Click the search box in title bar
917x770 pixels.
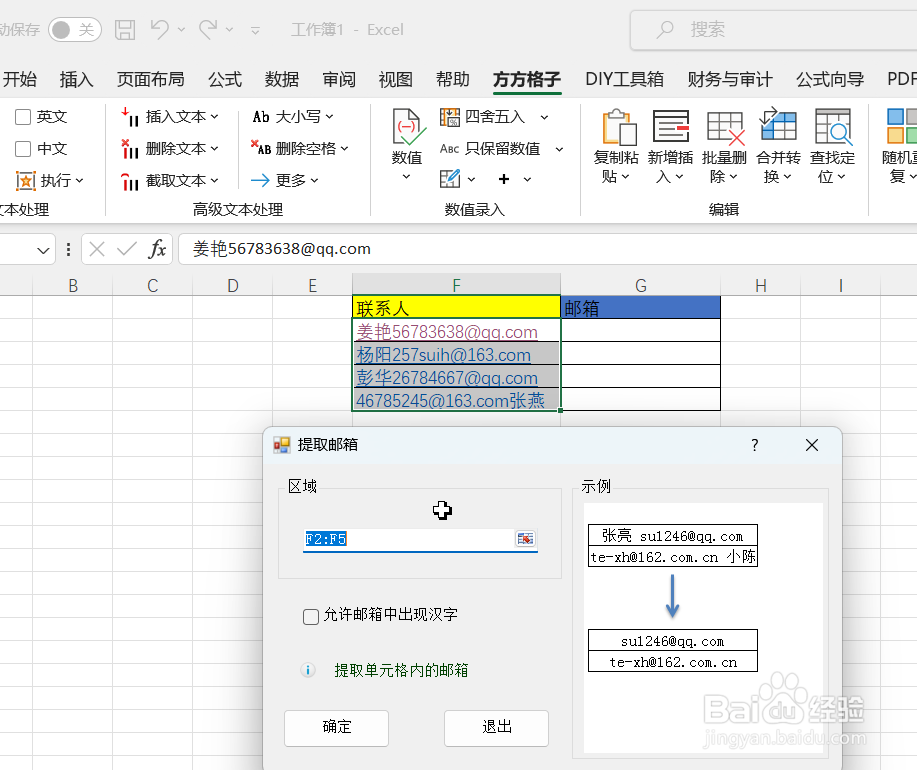point(773,29)
